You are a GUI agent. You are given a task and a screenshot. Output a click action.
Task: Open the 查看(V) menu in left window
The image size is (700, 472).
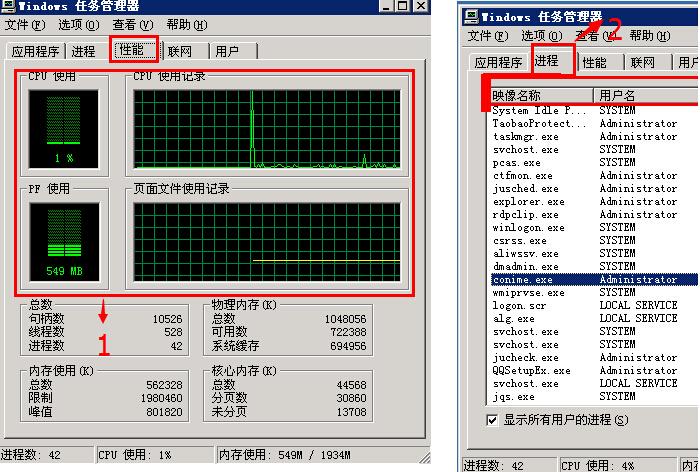[133, 25]
